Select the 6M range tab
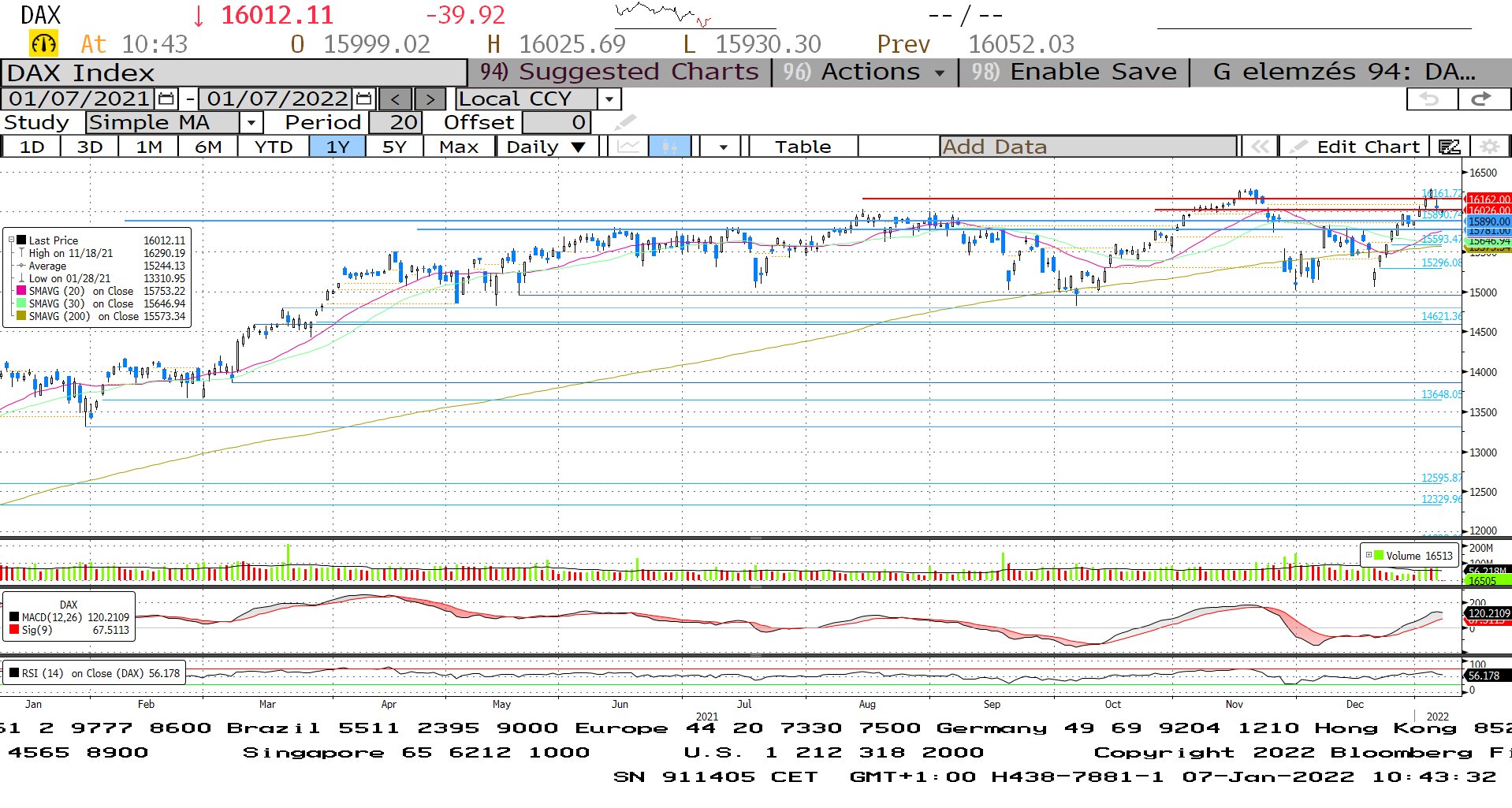 click(x=208, y=147)
